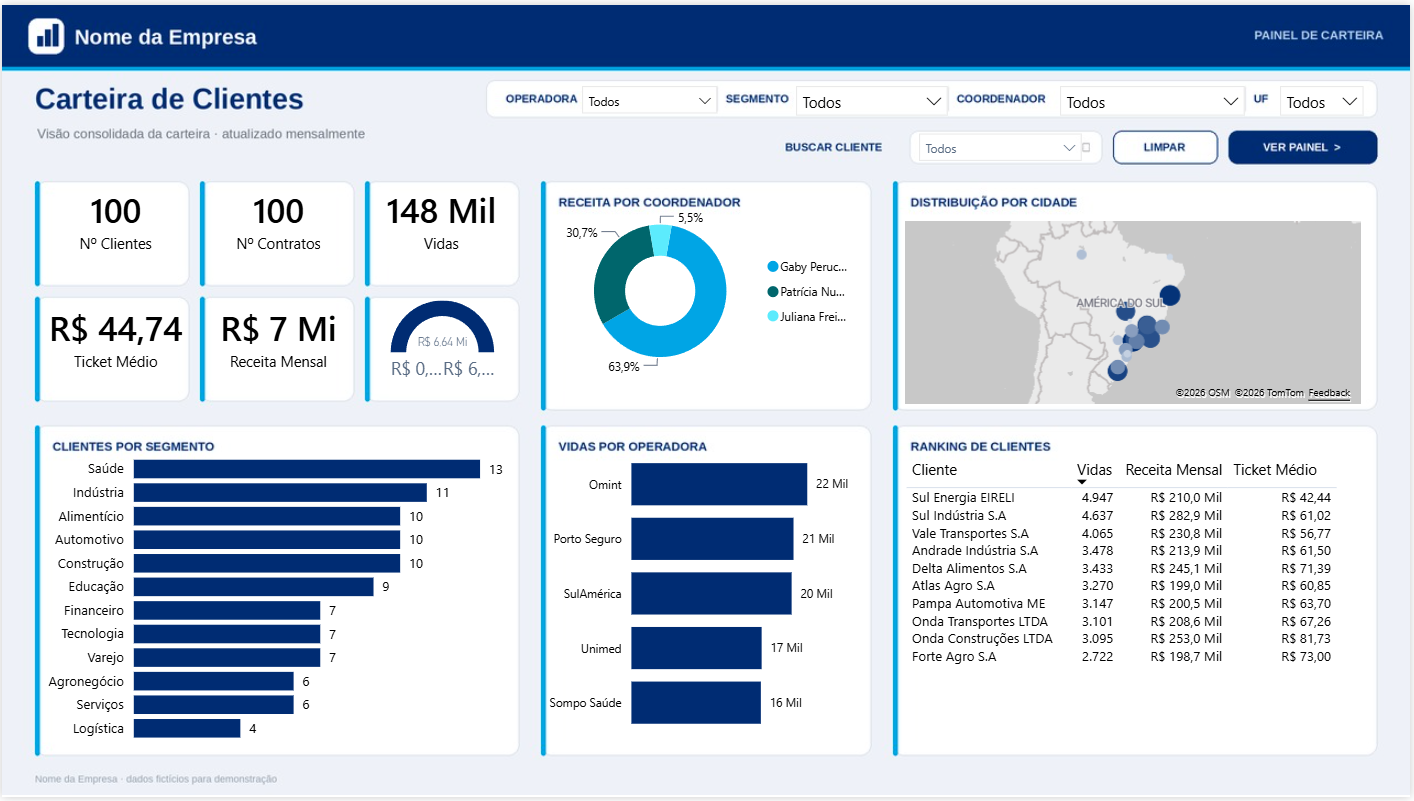Click the VER PAINEL button

[x=1303, y=147]
